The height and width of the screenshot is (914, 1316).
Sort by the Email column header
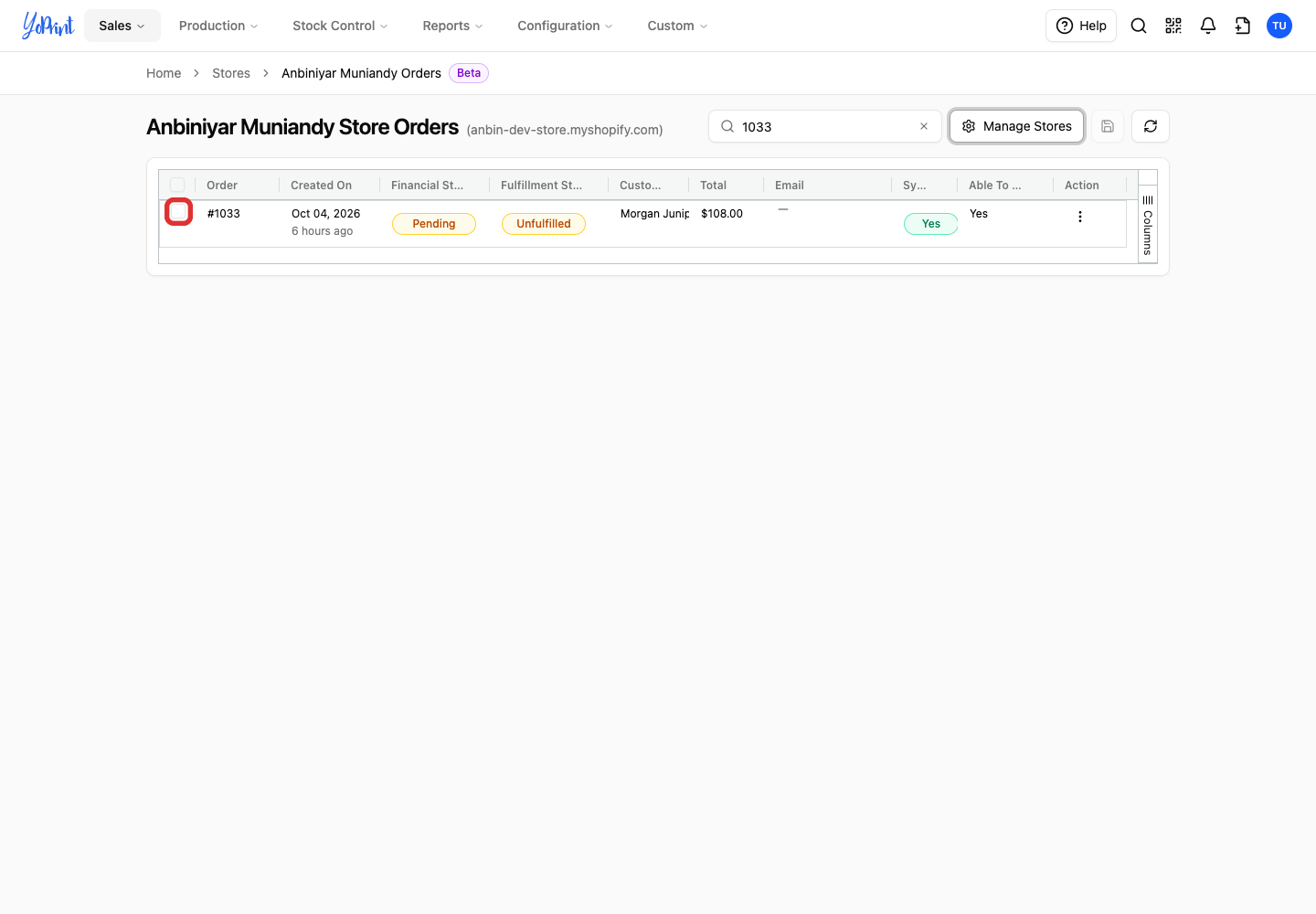click(x=790, y=185)
